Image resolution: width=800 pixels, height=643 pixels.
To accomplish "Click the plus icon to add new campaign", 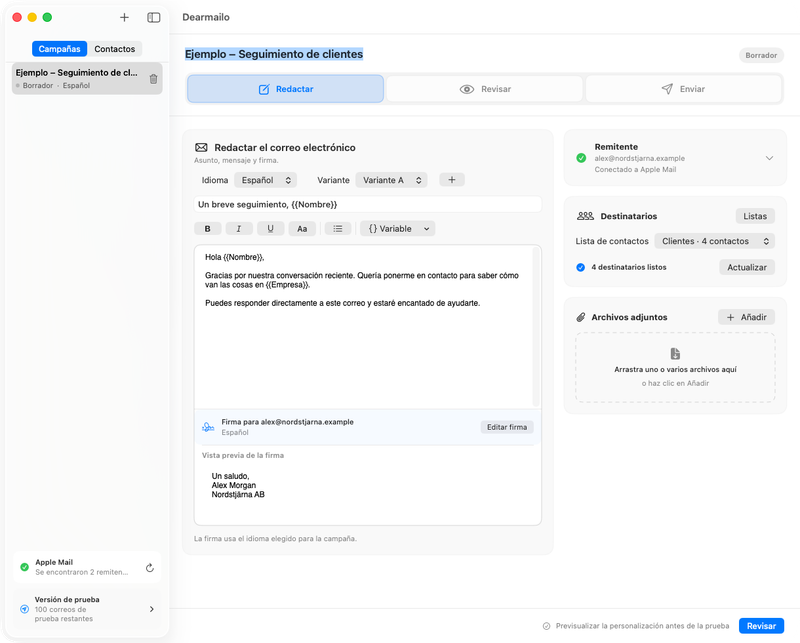I will (x=124, y=17).
